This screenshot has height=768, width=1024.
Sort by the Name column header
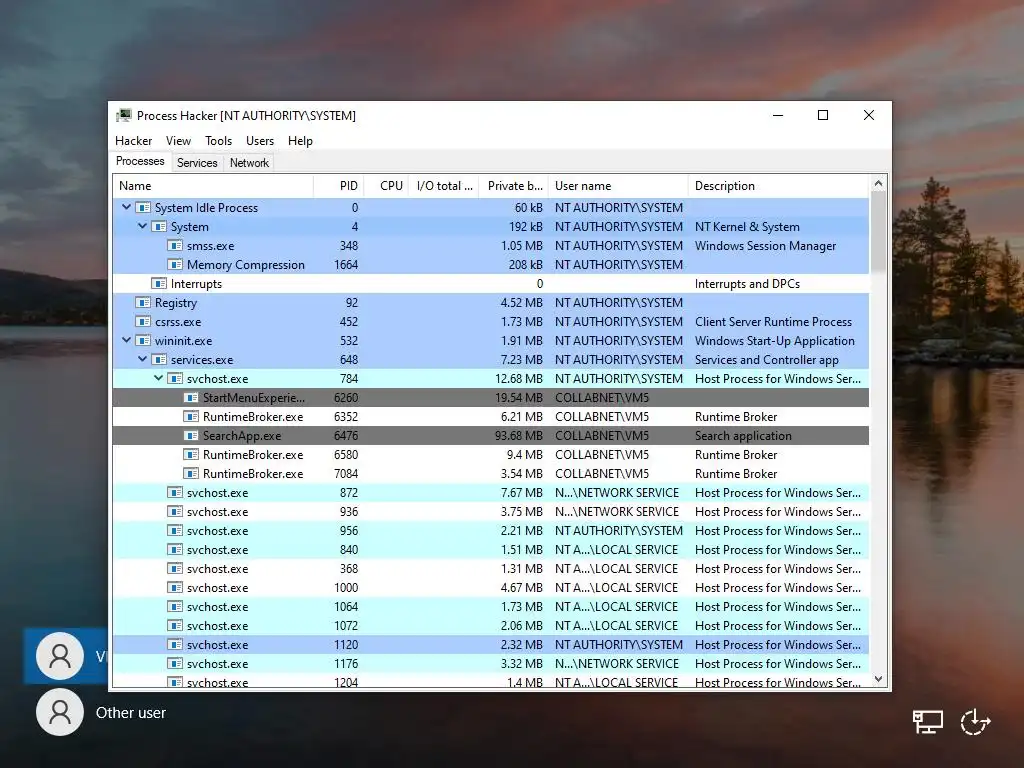(214, 185)
